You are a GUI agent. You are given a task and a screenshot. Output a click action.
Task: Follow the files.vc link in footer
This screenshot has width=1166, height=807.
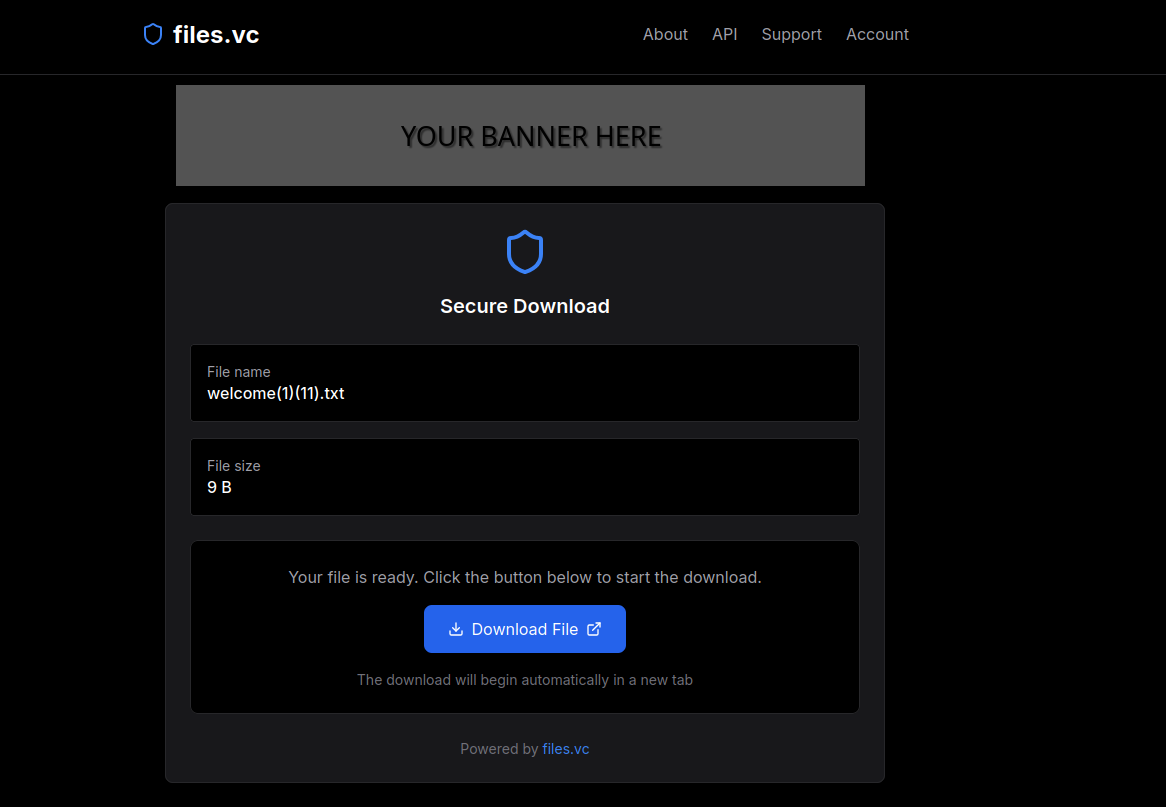point(566,749)
